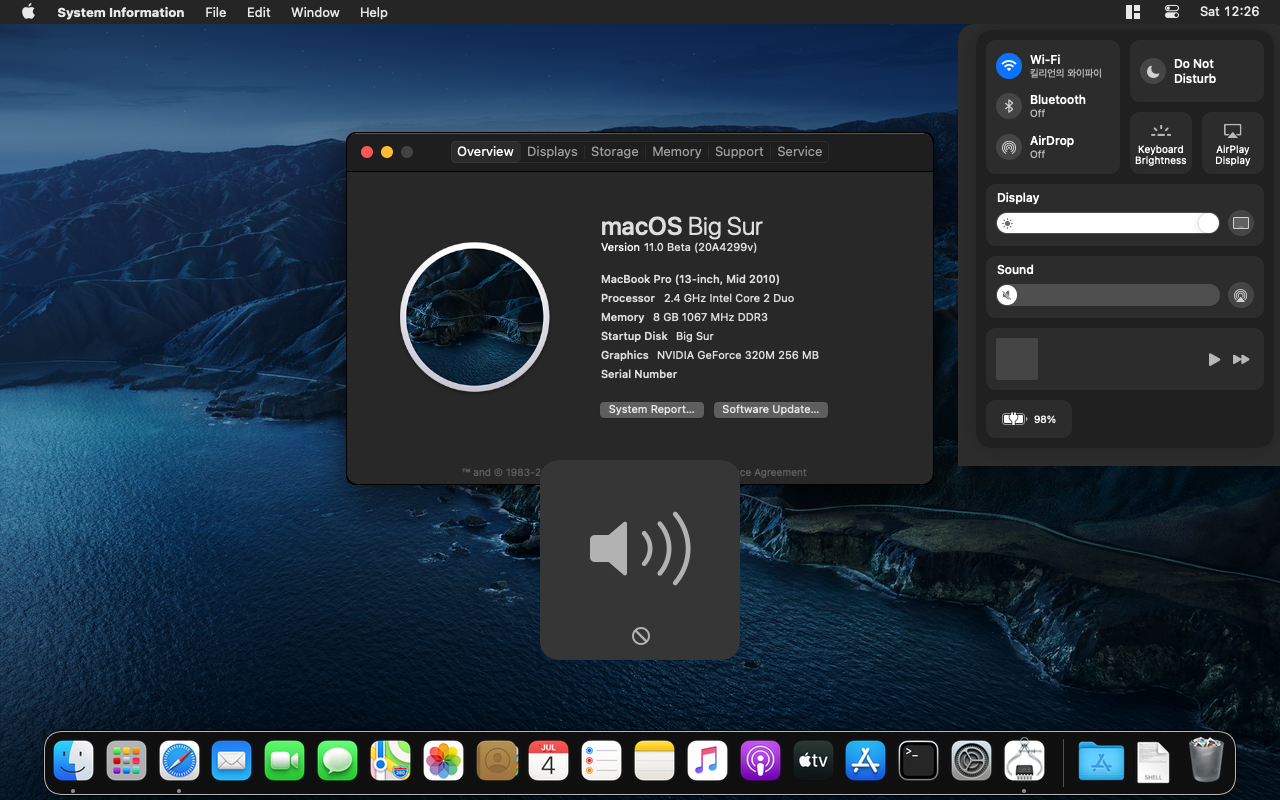Toggle Wi-Fi in Control Center
Image resolution: width=1280 pixels, height=800 pixels.
point(1009,66)
